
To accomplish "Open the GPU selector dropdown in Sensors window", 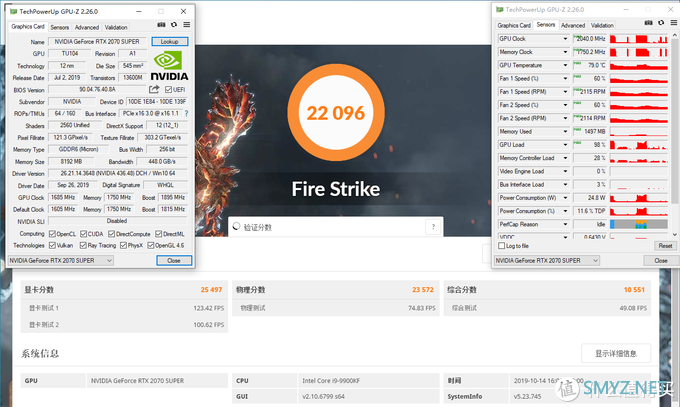I will pyautogui.click(x=547, y=260).
